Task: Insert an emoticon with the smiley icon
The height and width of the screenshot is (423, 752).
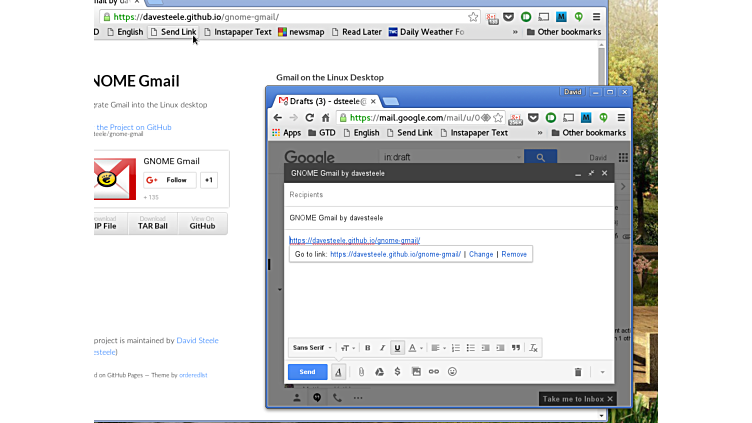Action: click(452, 371)
